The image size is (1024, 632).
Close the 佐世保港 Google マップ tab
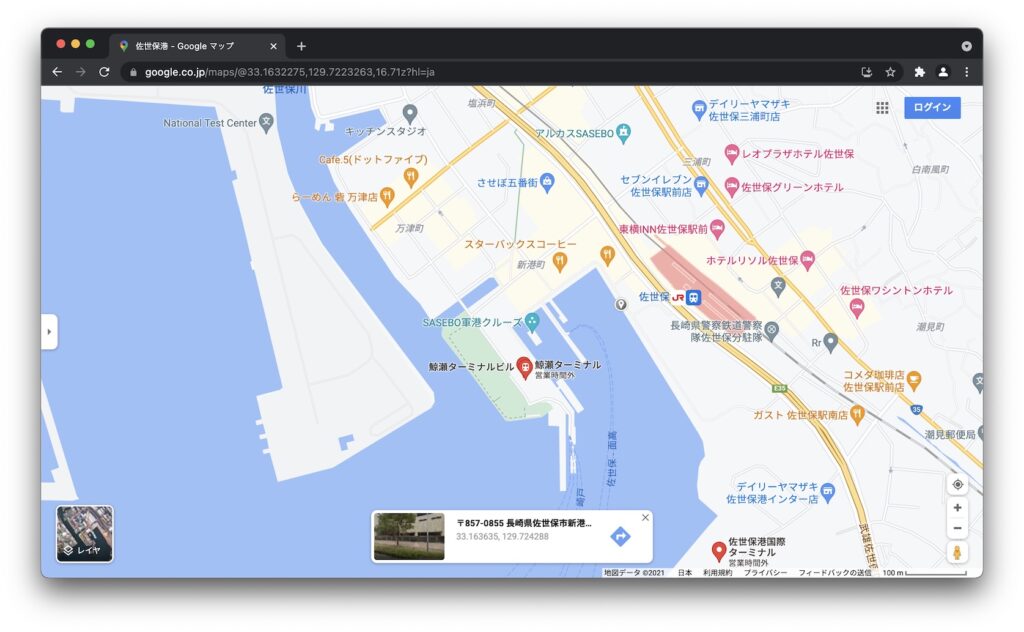pyautogui.click(x=273, y=46)
